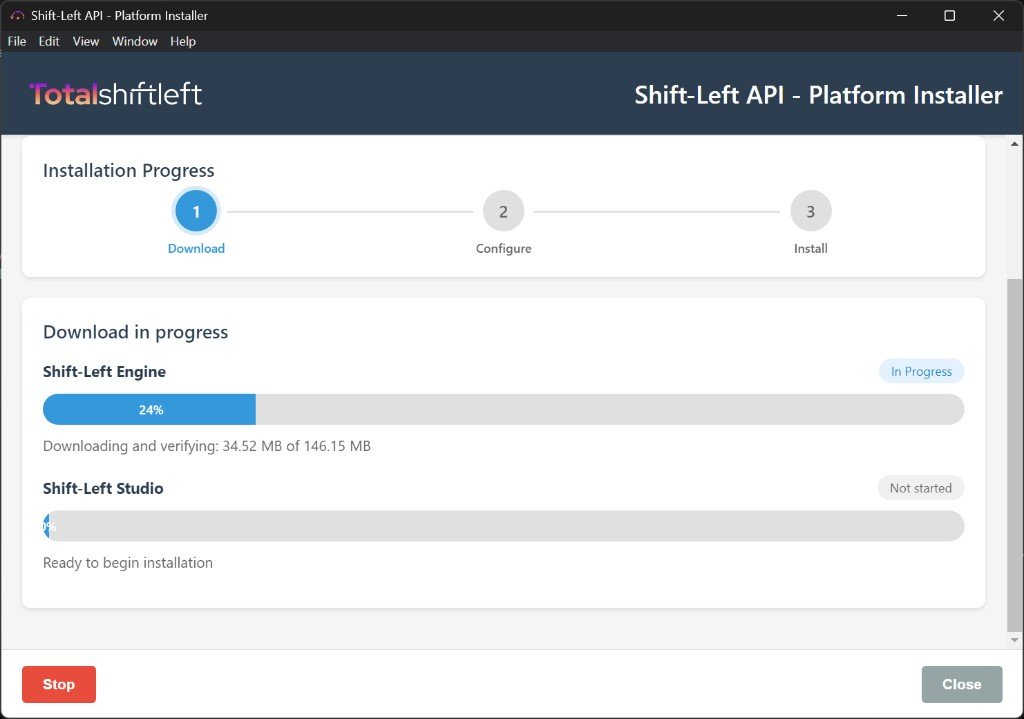Select the Download step label

click(x=196, y=248)
